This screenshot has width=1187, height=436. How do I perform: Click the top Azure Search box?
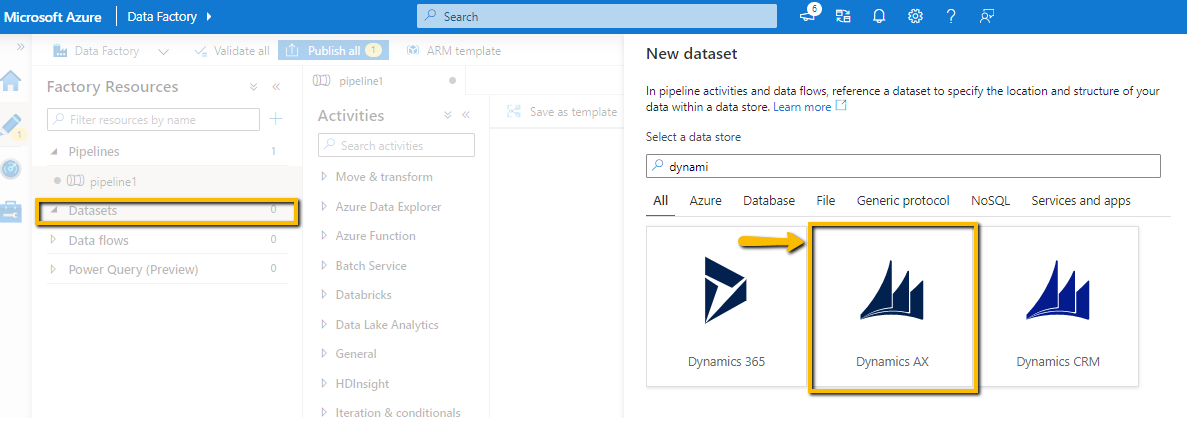click(x=597, y=16)
